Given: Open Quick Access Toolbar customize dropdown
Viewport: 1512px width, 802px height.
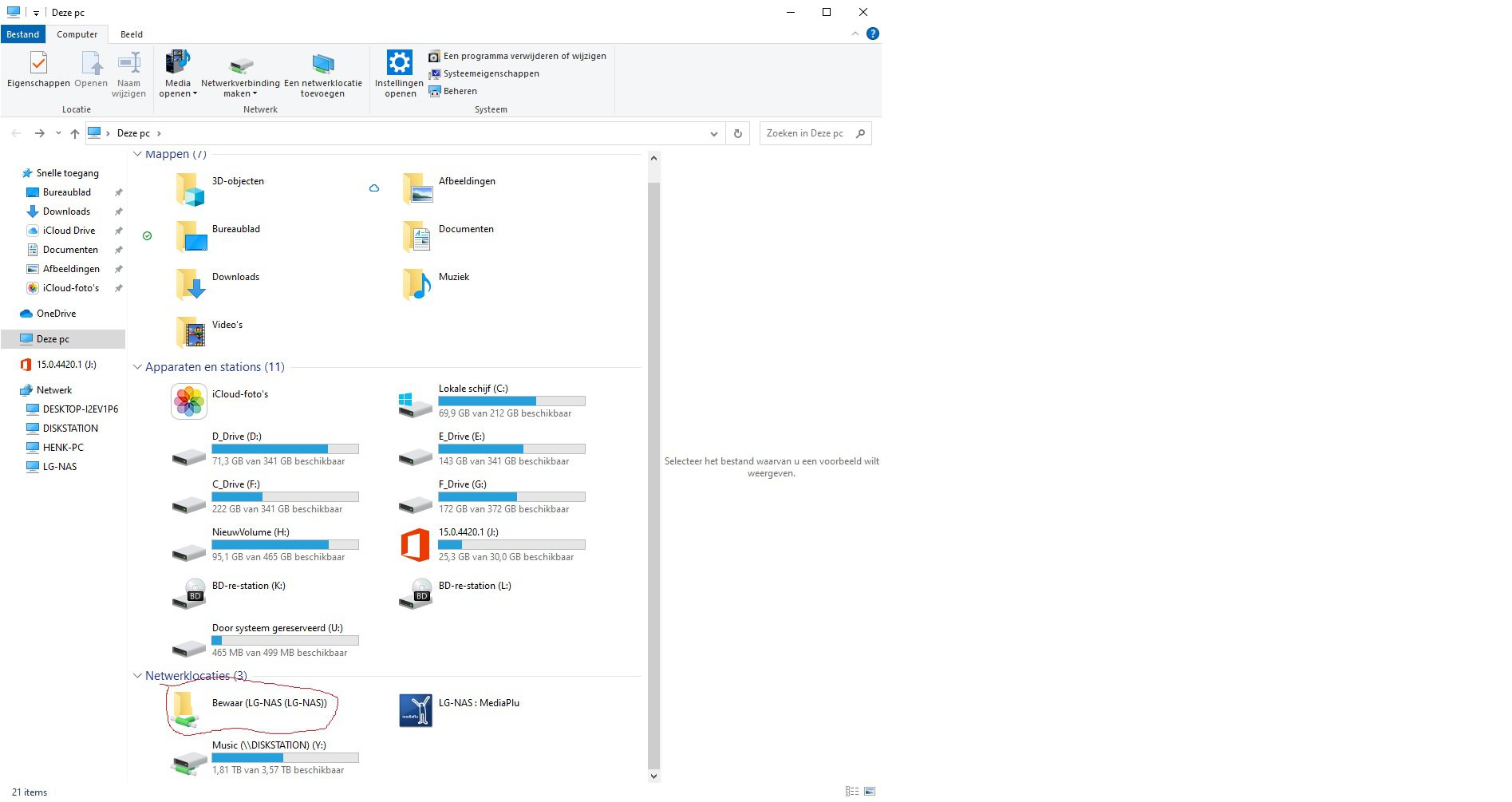Looking at the screenshot, I should (36, 13).
